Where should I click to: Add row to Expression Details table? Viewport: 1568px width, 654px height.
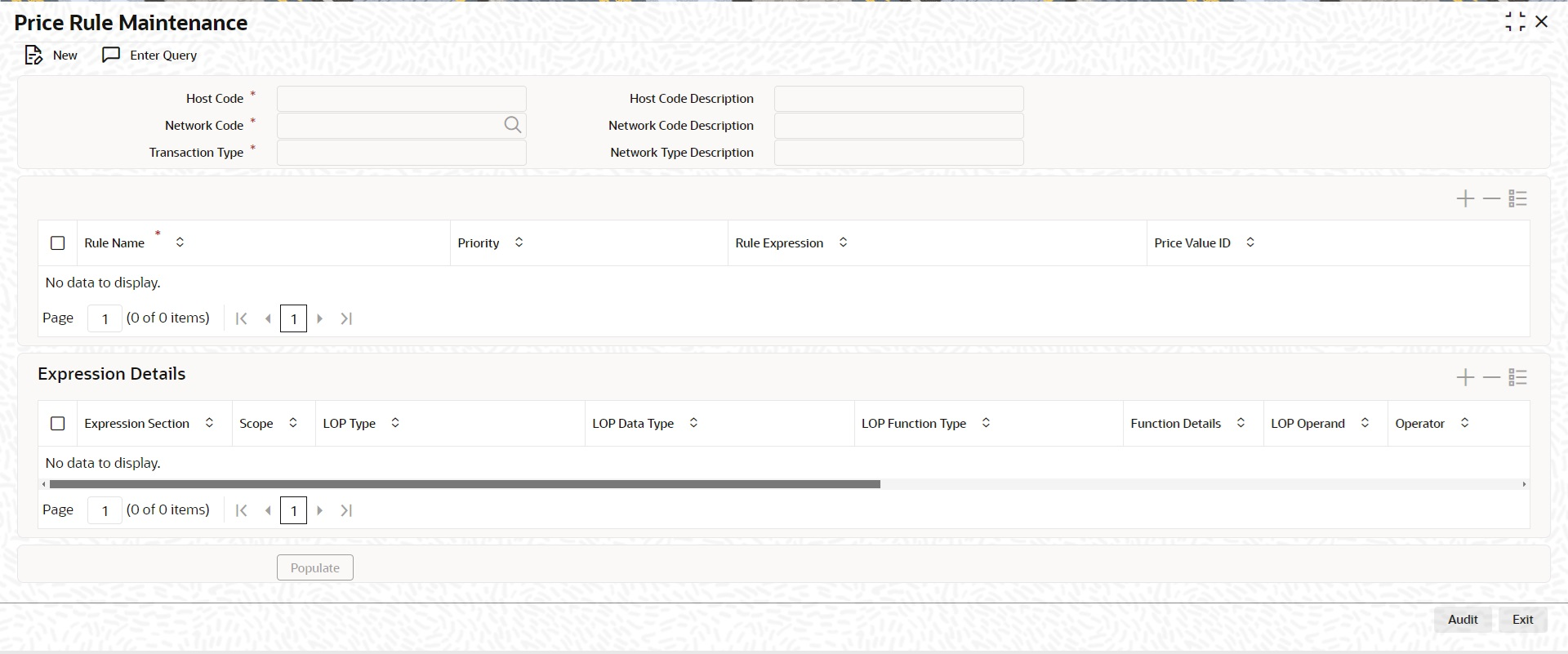(1465, 377)
